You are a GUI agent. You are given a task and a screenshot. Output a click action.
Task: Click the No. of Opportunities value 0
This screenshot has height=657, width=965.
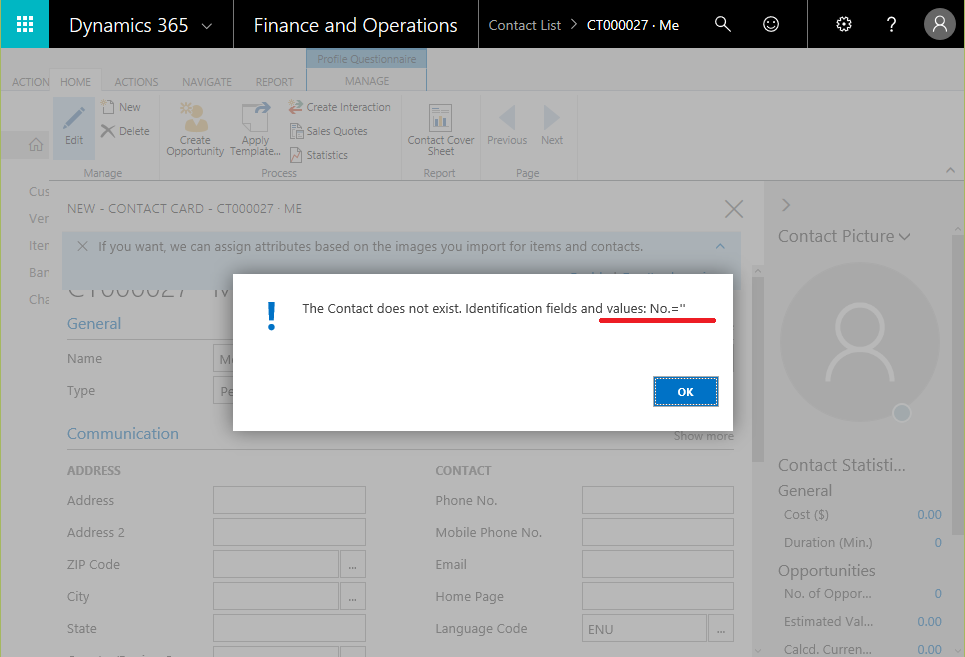coord(938,594)
